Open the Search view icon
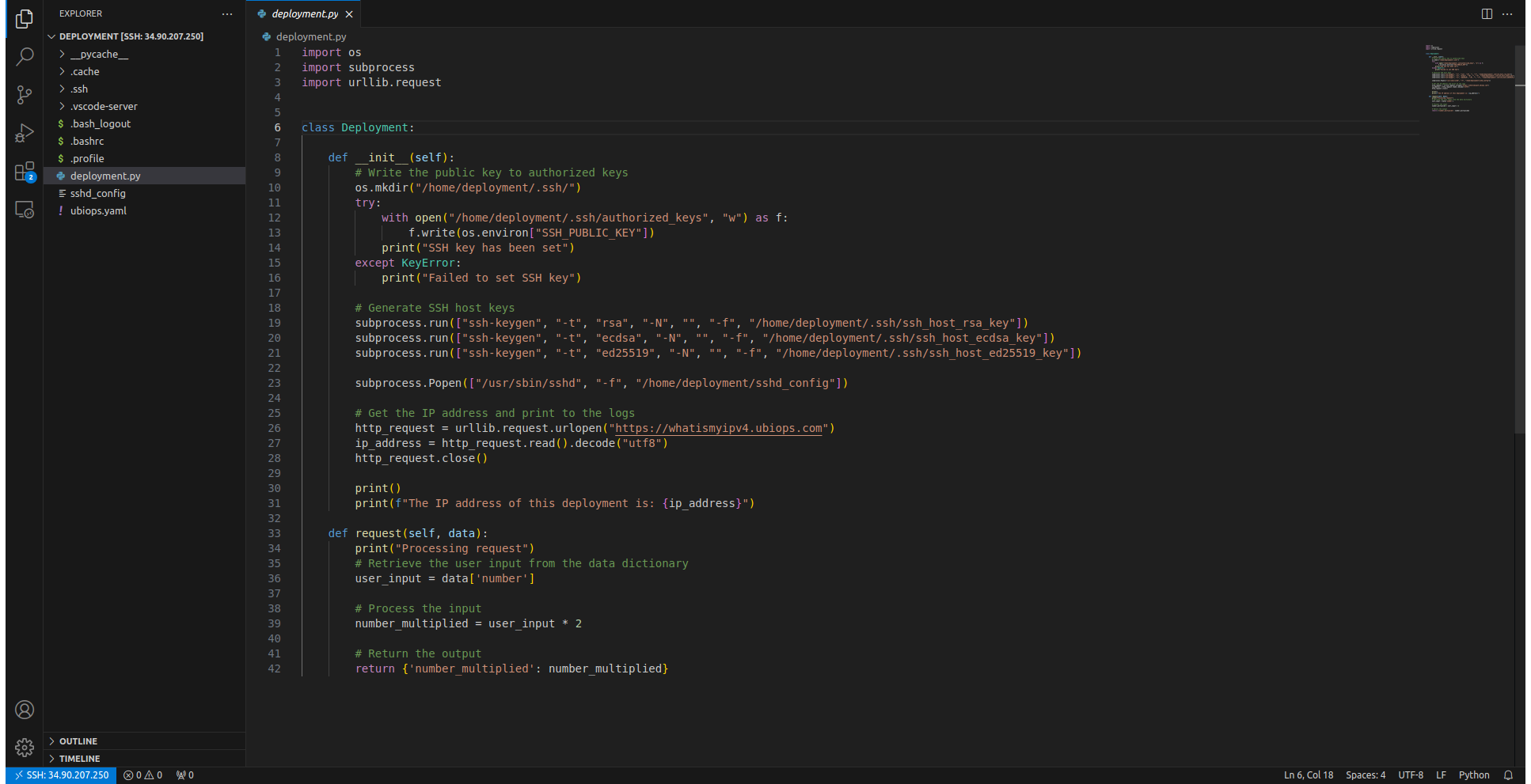 [x=25, y=56]
